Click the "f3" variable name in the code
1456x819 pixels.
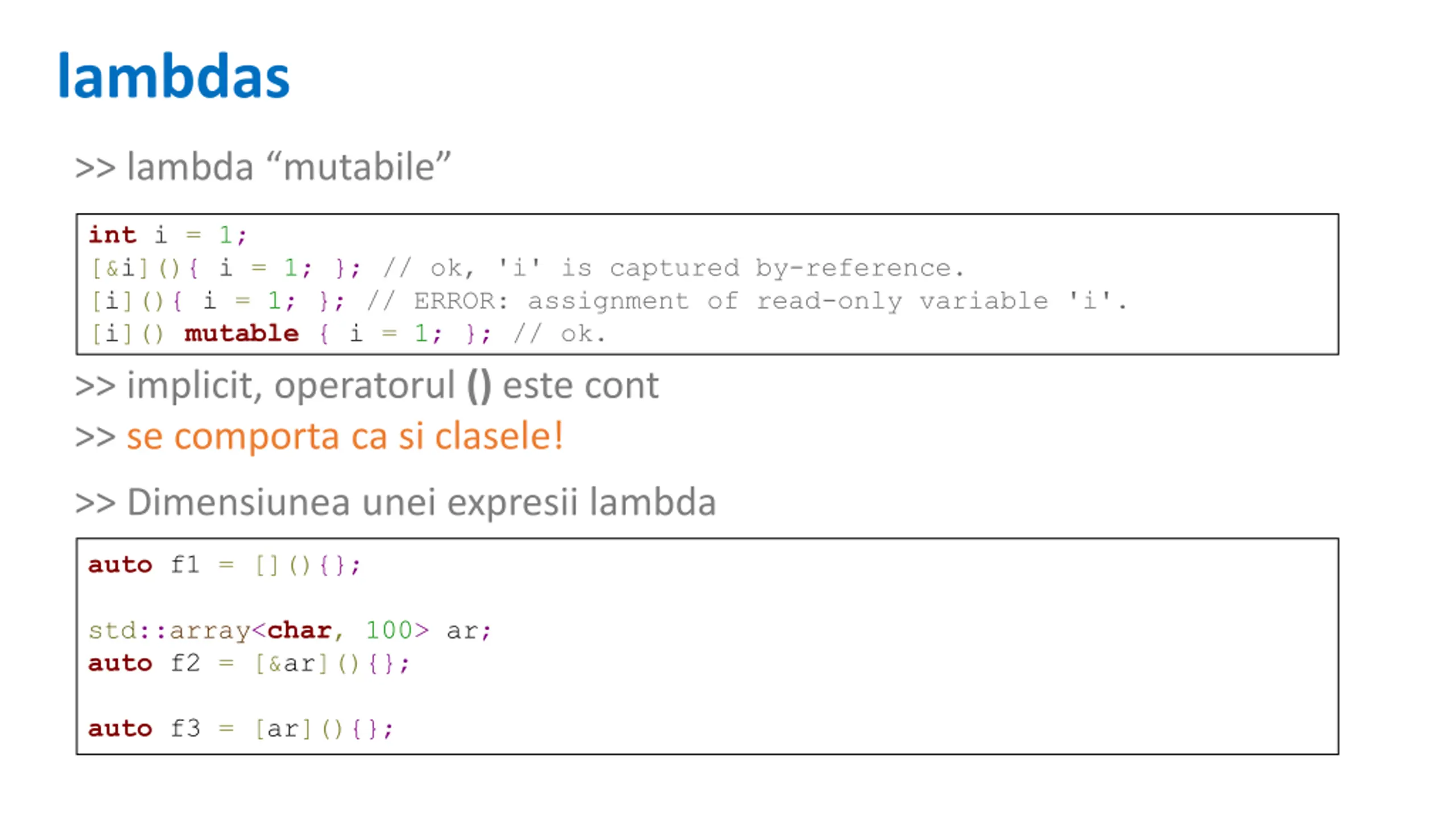[x=185, y=729]
